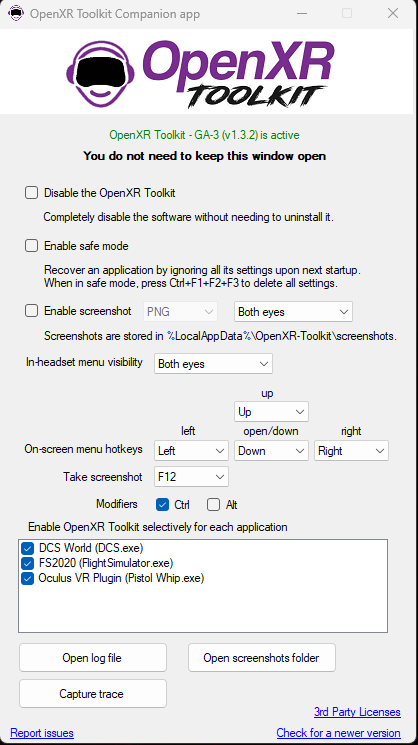Click the 'On-screen menu hotkeys' label
This screenshot has width=418, height=745.
[x=84, y=449]
